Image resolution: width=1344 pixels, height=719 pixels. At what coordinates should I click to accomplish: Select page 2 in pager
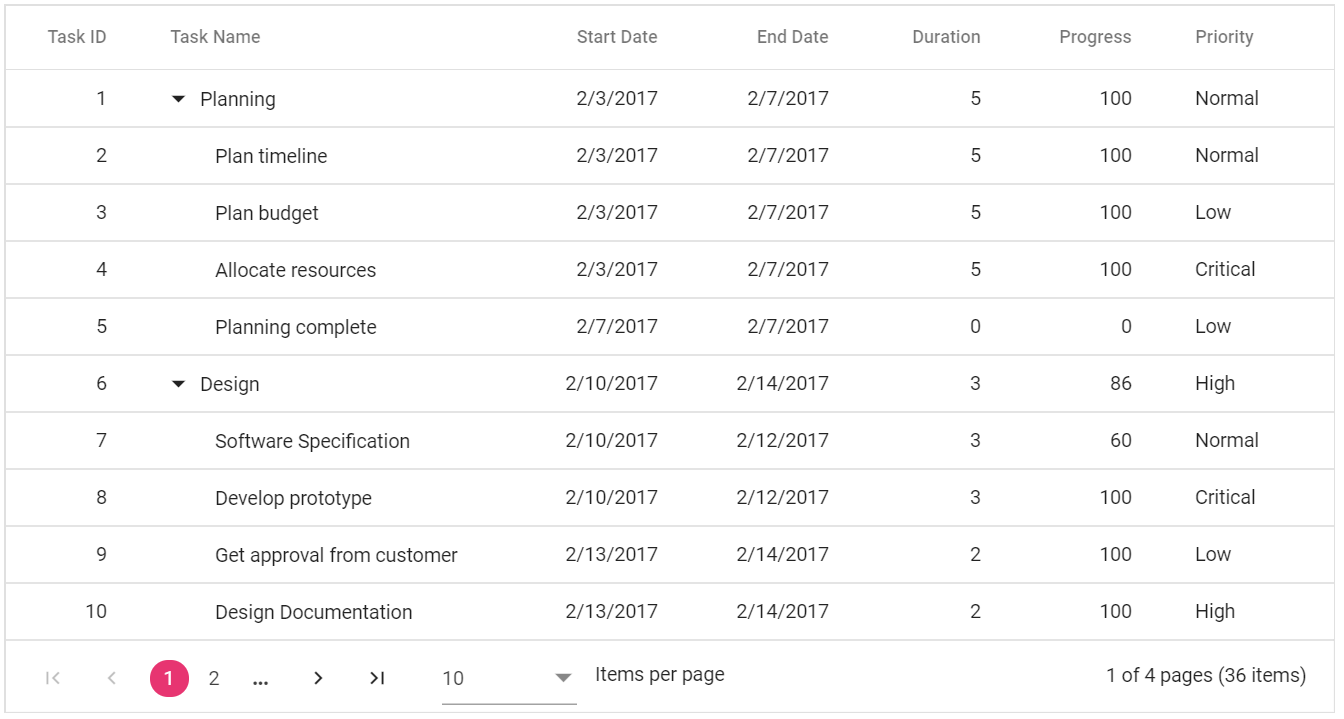[213, 678]
